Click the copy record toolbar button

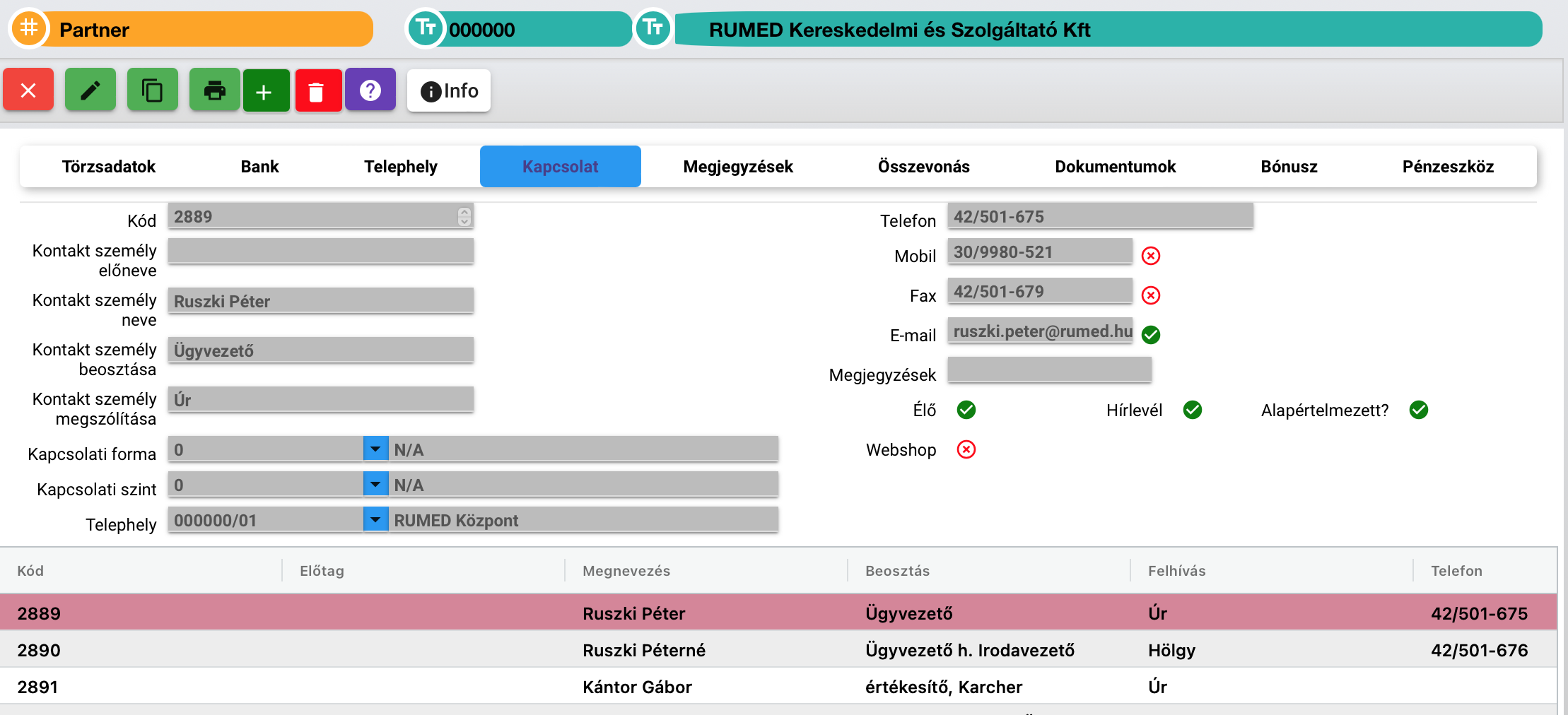click(x=153, y=90)
